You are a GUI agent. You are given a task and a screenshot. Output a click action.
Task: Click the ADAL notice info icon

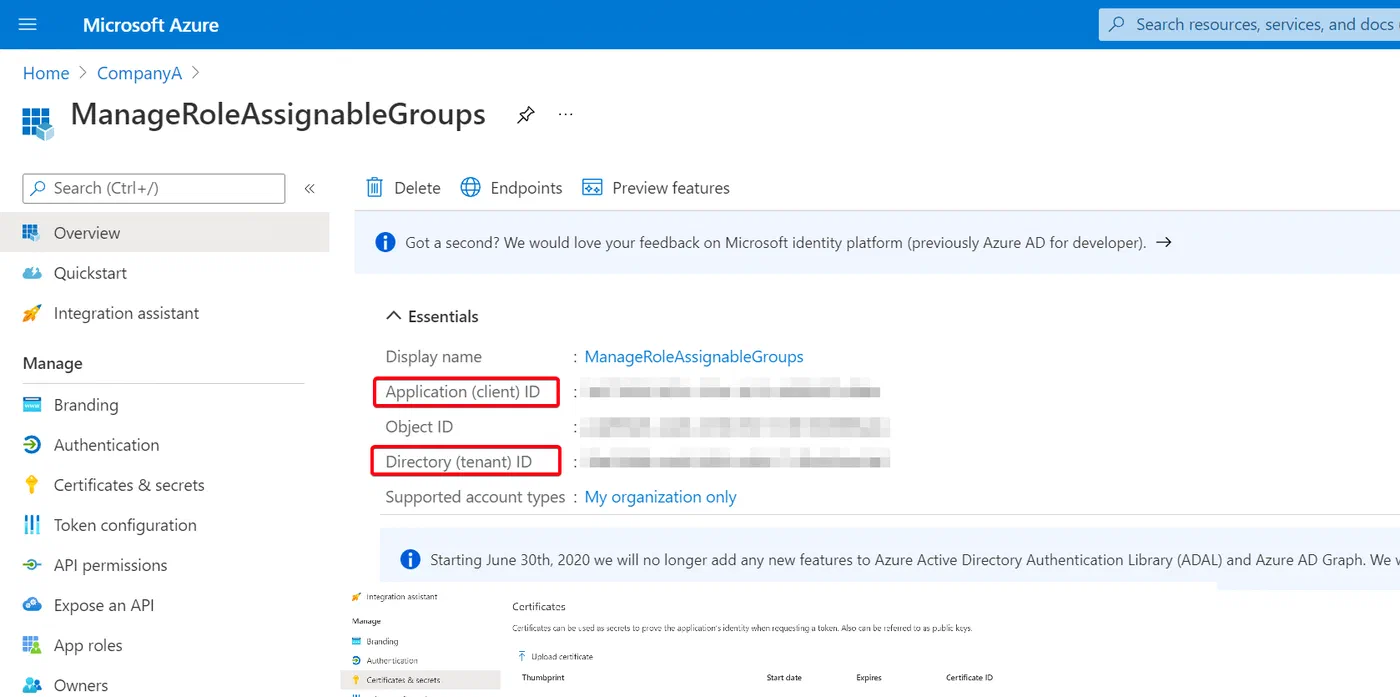[x=409, y=560]
